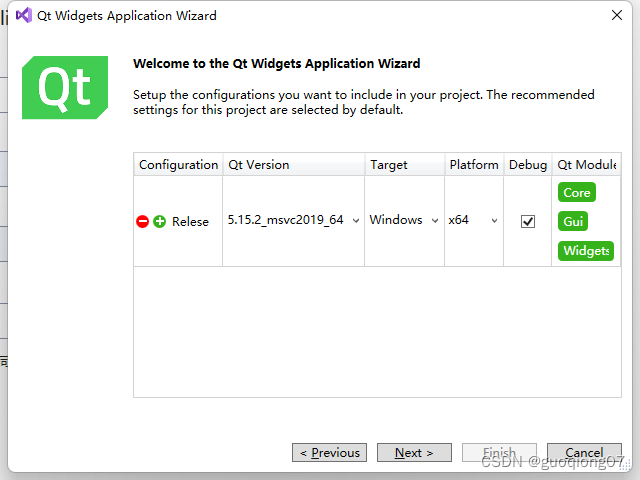Image resolution: width=640 pixels, height=480 pixels.
Task: Click the Target column header
Action: coord(404,164)
